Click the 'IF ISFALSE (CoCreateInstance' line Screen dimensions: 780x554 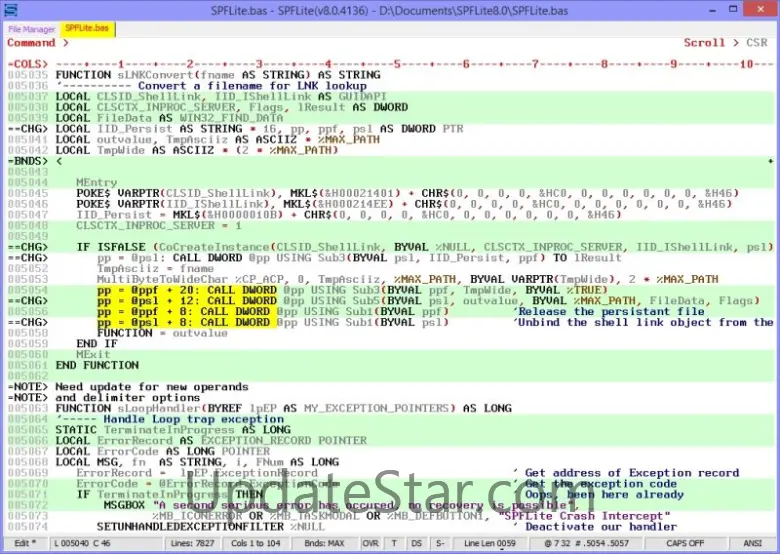coord(424,247)
